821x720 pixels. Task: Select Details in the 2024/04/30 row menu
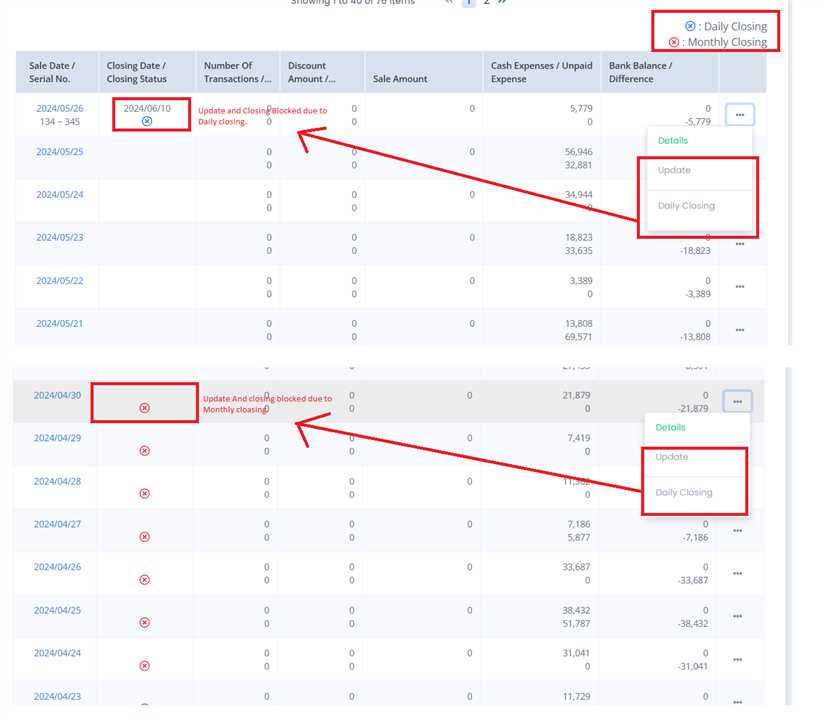(670, 427)
